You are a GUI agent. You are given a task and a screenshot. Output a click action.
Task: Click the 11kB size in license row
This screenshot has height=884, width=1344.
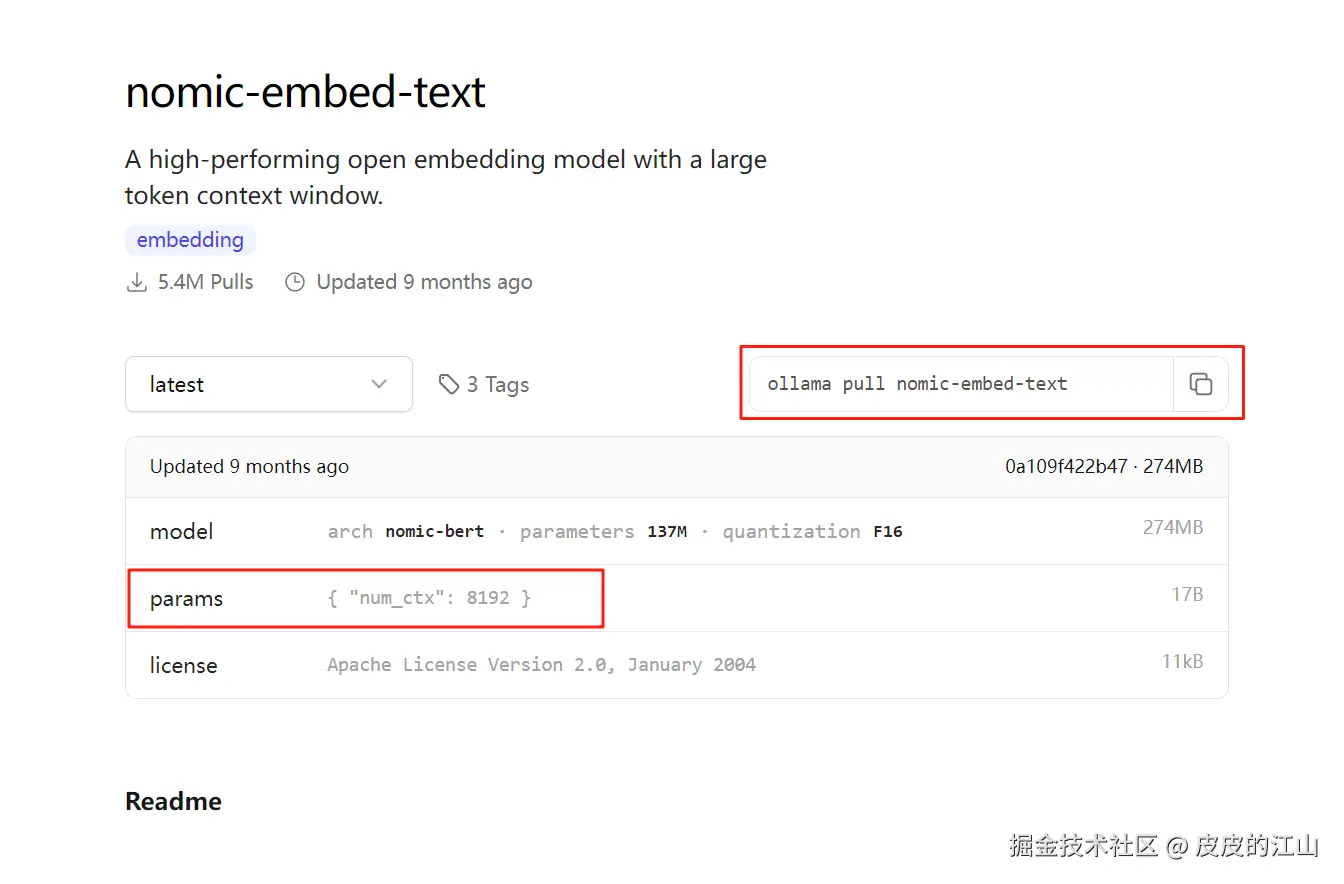(x=1182, y=662)
